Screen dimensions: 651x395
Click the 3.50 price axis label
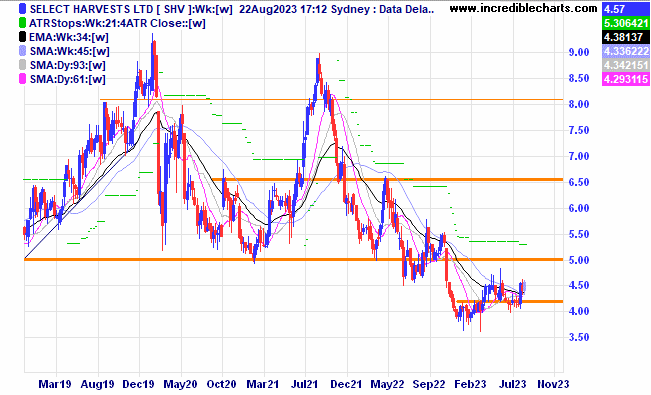coord(579,337)
